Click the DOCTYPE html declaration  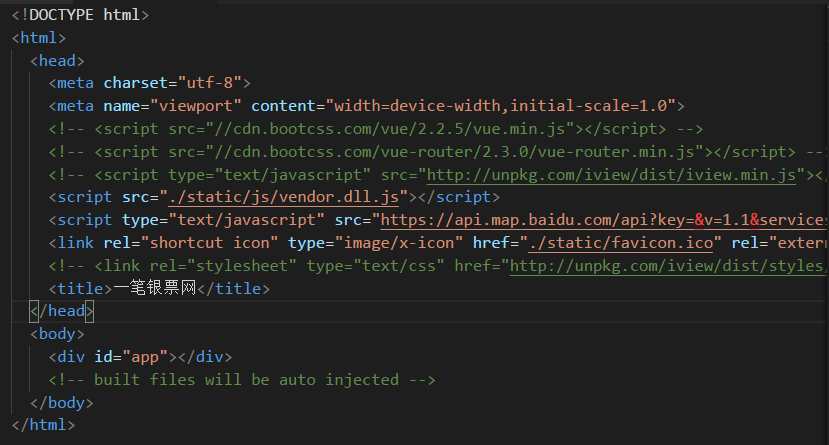(x=80, y=15)
